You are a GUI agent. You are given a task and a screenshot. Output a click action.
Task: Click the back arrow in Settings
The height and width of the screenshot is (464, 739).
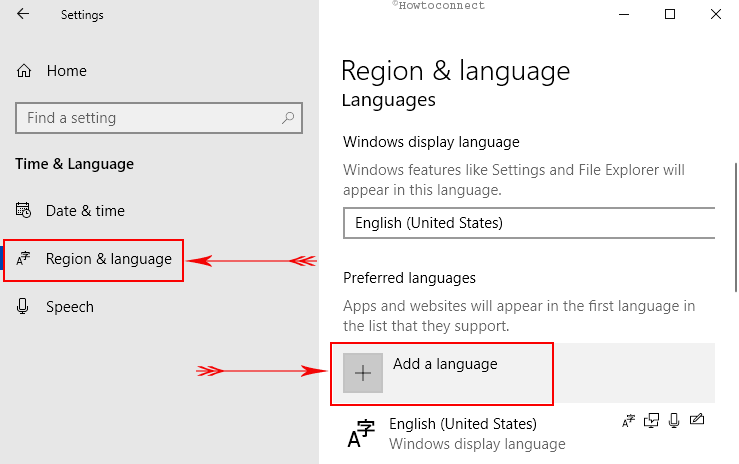23,14
